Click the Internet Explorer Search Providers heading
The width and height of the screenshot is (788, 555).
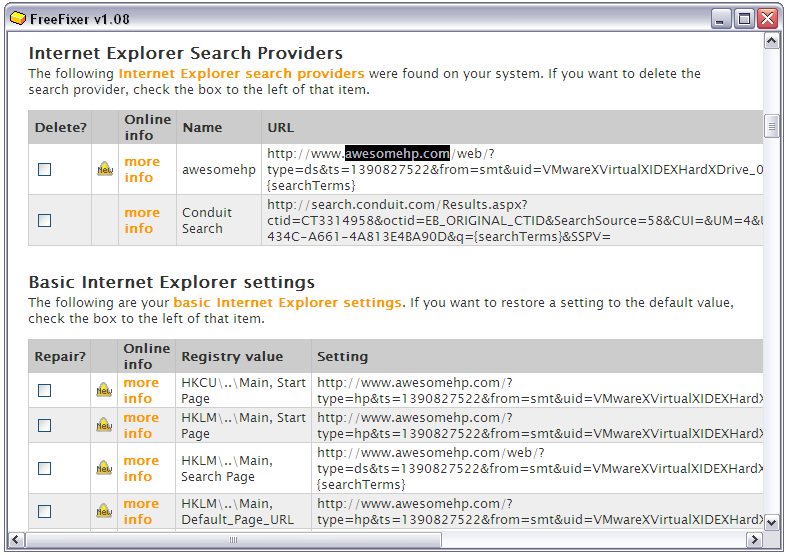pyautogui.click(x=186, y=53)
